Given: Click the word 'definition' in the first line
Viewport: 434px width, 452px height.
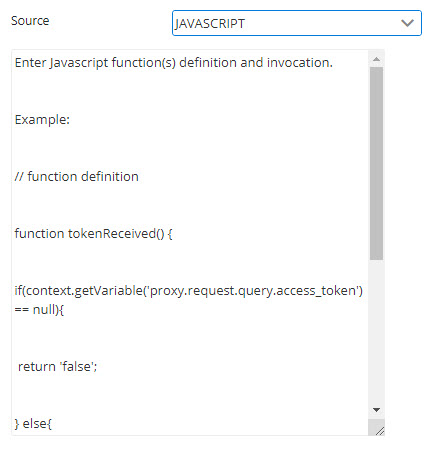Looking at the screenshot, I should [x=208, y=63].
